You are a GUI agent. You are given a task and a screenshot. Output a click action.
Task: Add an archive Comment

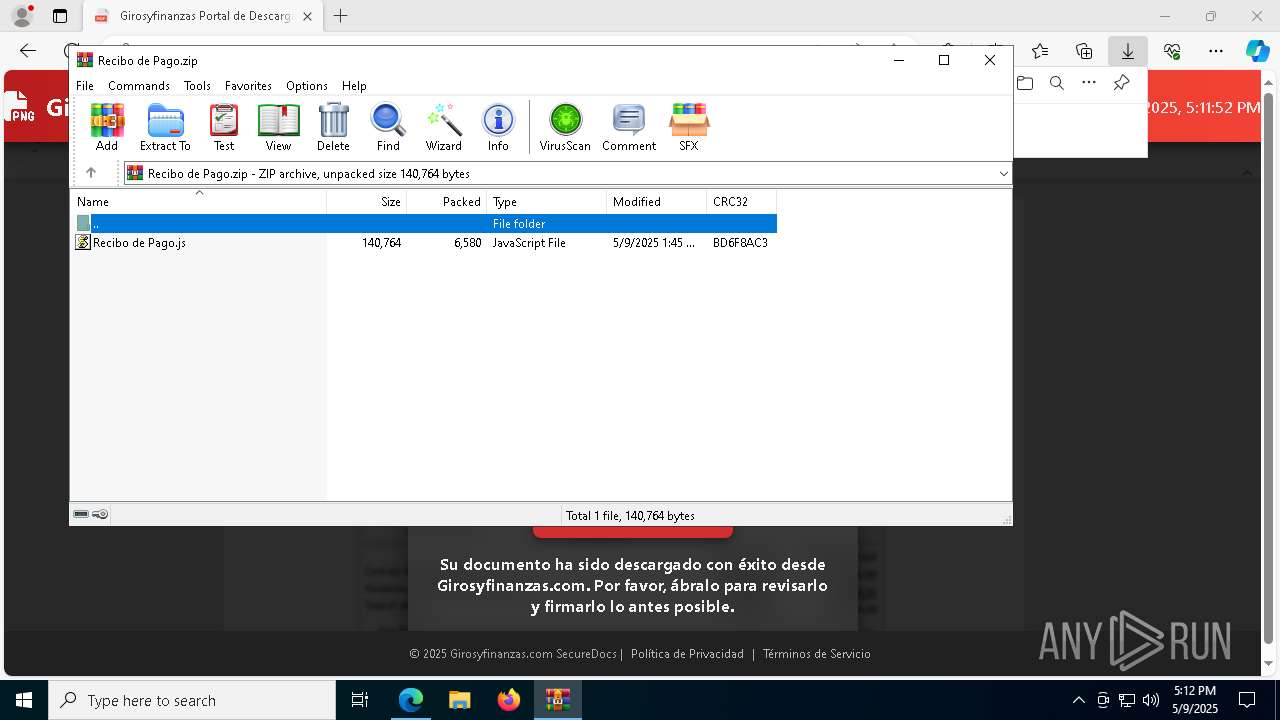[629, 127]
